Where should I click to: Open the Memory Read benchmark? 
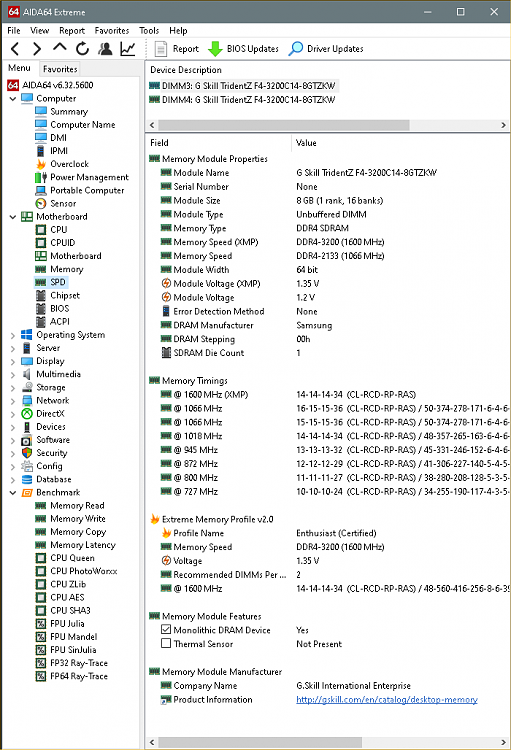click(x=70, y=506)
